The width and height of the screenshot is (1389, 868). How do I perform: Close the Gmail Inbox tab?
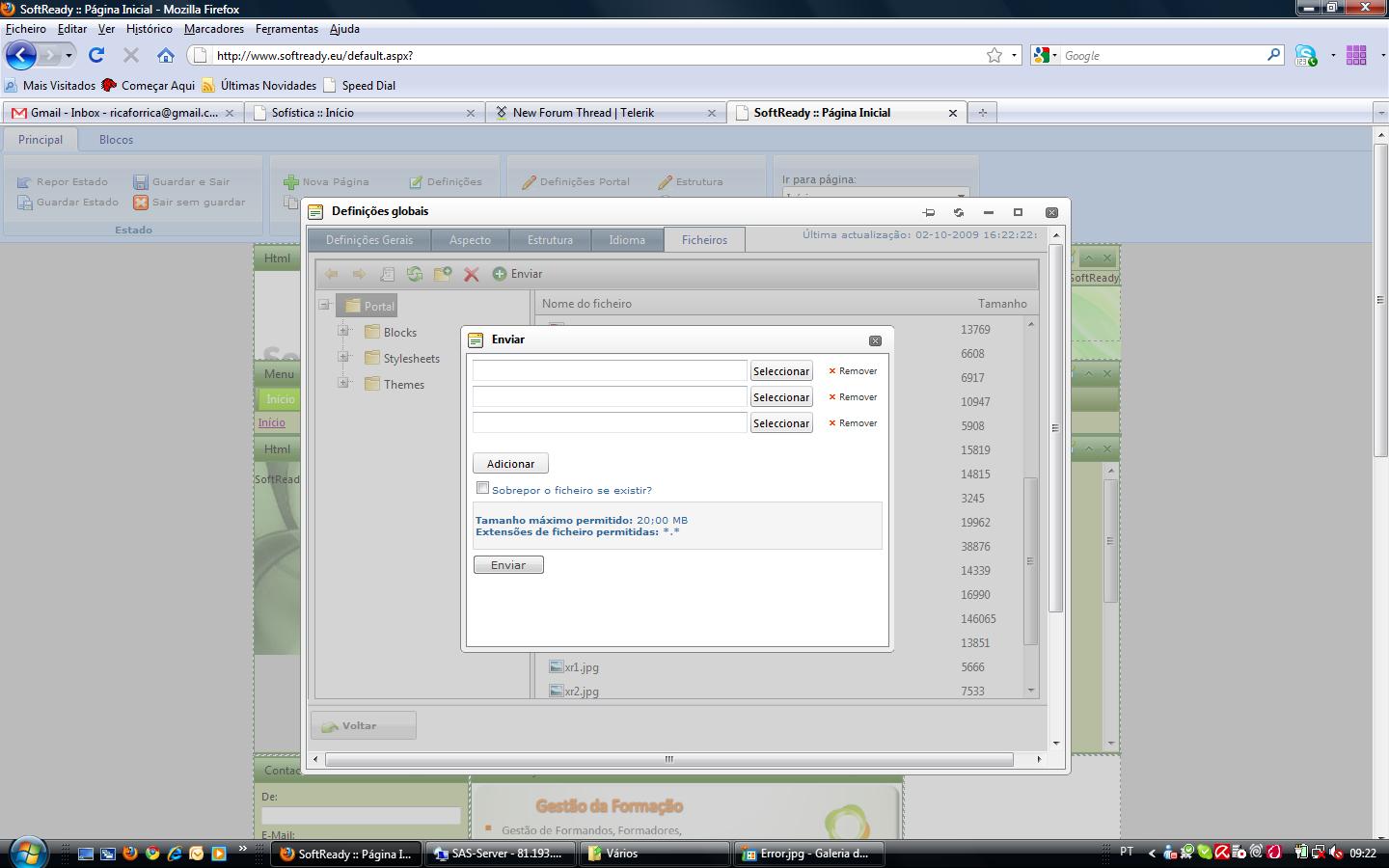pyautogui.click(x=230, y=113)
